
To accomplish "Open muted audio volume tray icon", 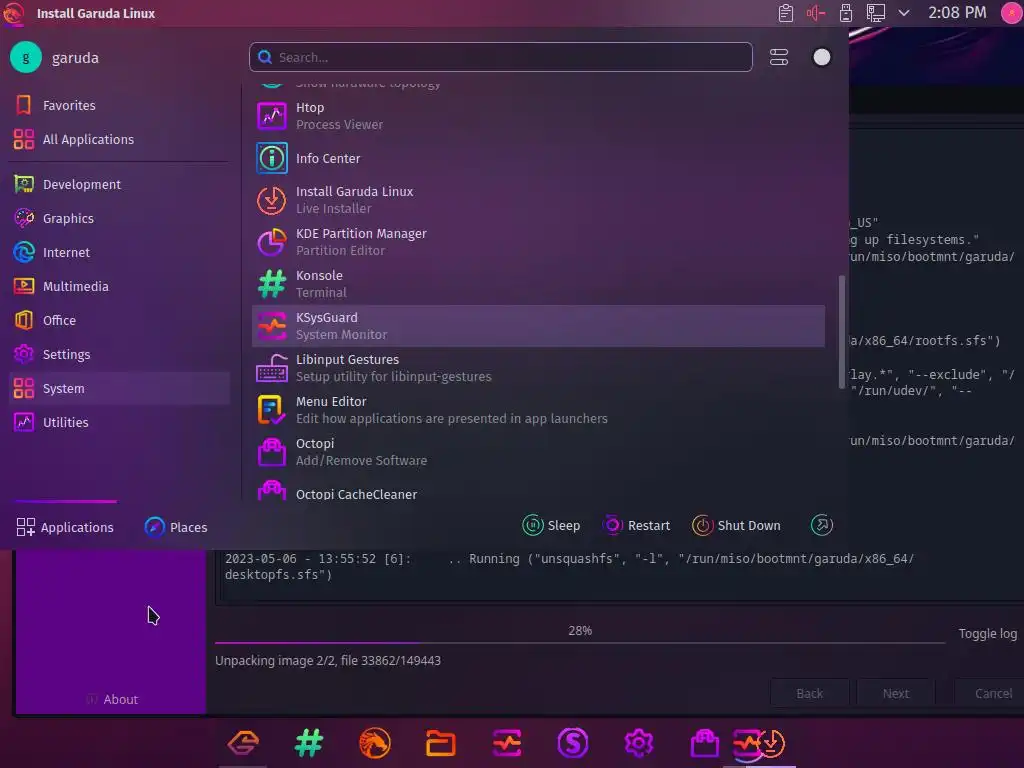I will (816, 13).
